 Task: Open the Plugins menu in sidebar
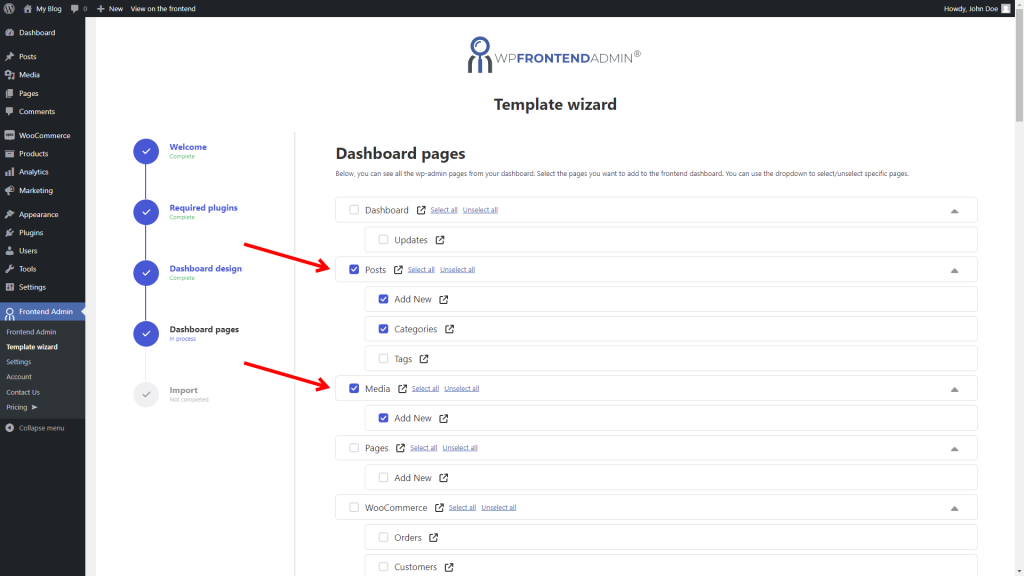tap(31, 233)
